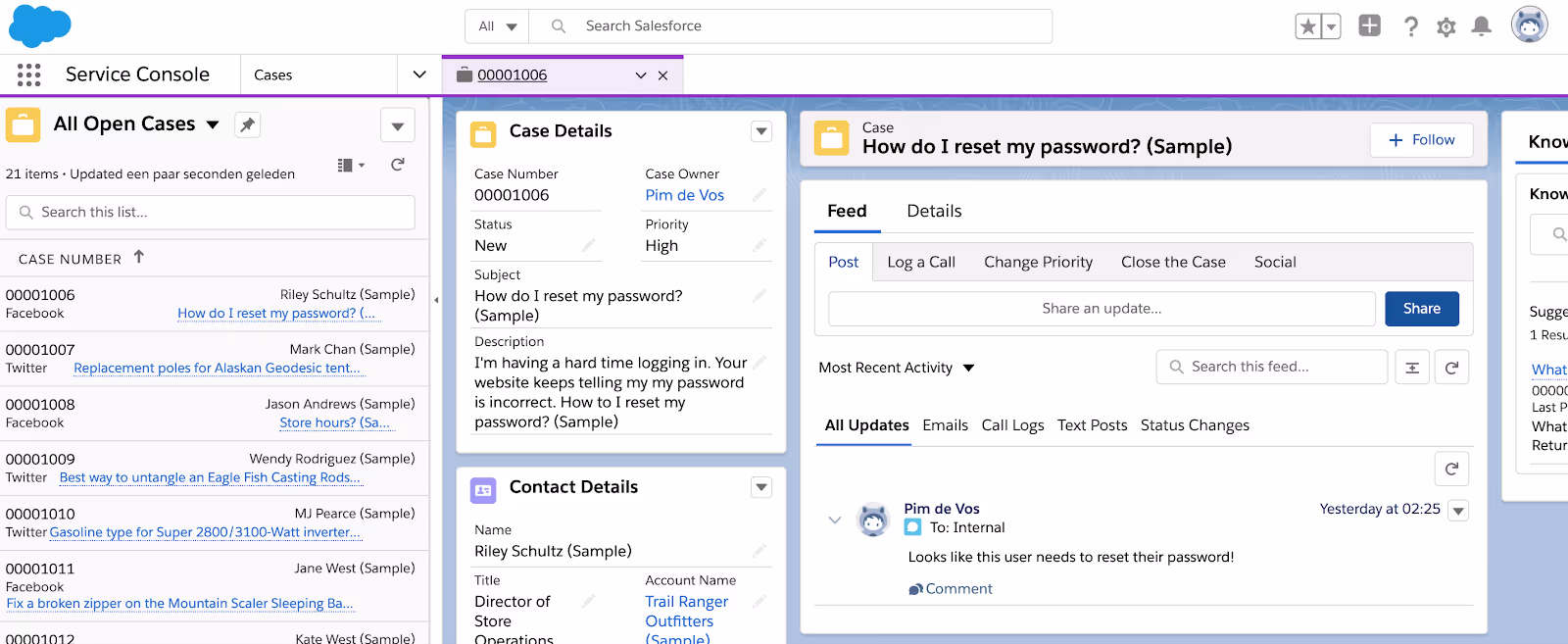Viewport: 1568px width, 644px height.
Task: Open the Global Actions plus icon
Action: tap(1369, 26)
